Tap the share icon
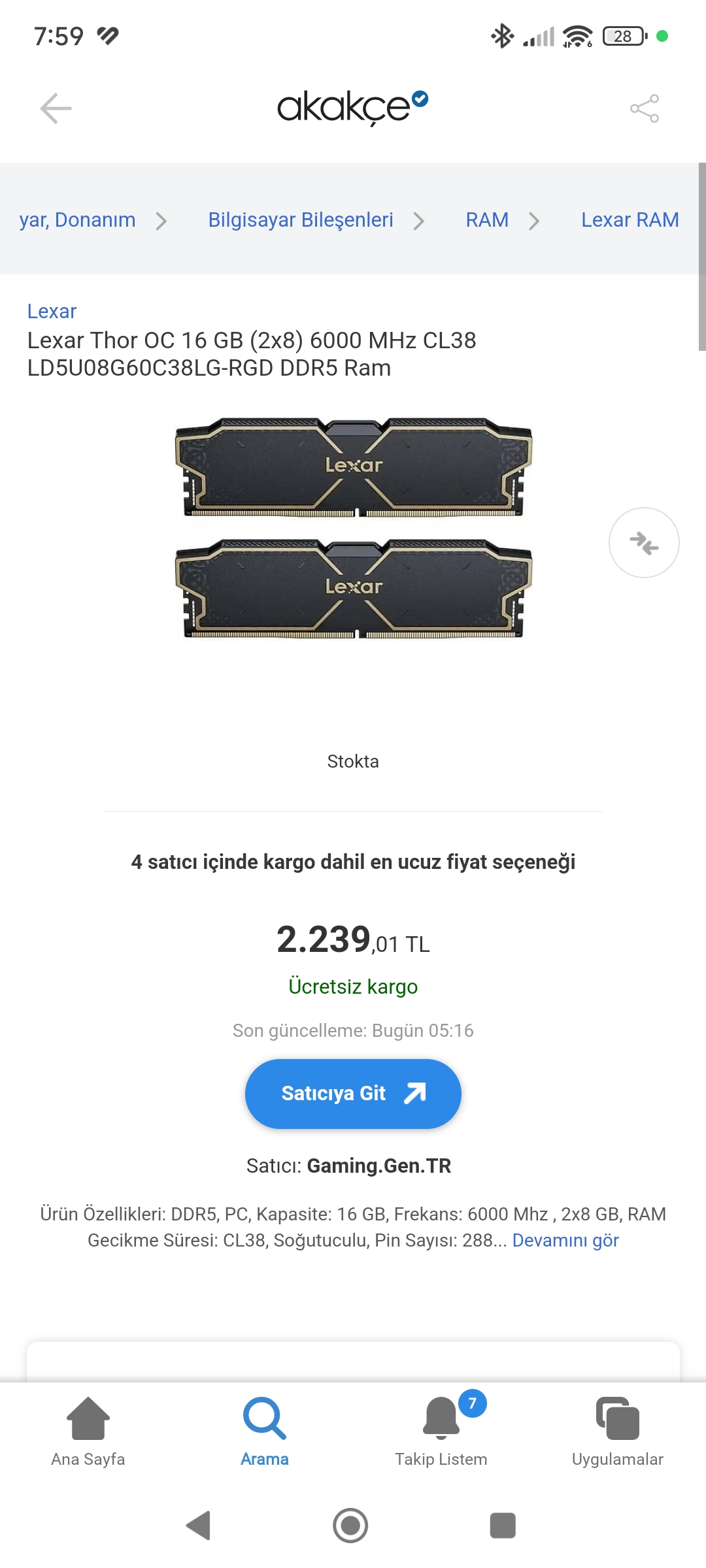This screenshot has width=706, height=1568. [x=644, y=108]
